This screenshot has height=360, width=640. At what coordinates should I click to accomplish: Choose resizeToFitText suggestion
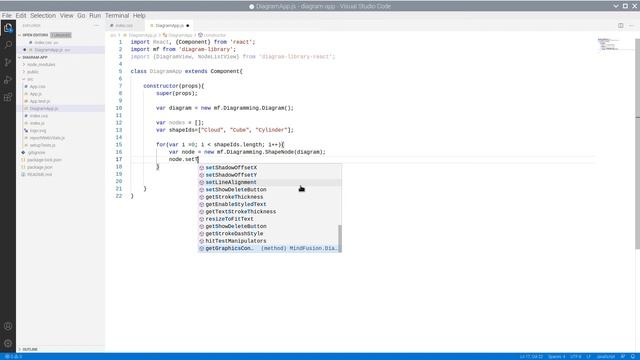(x=269, y=219)
